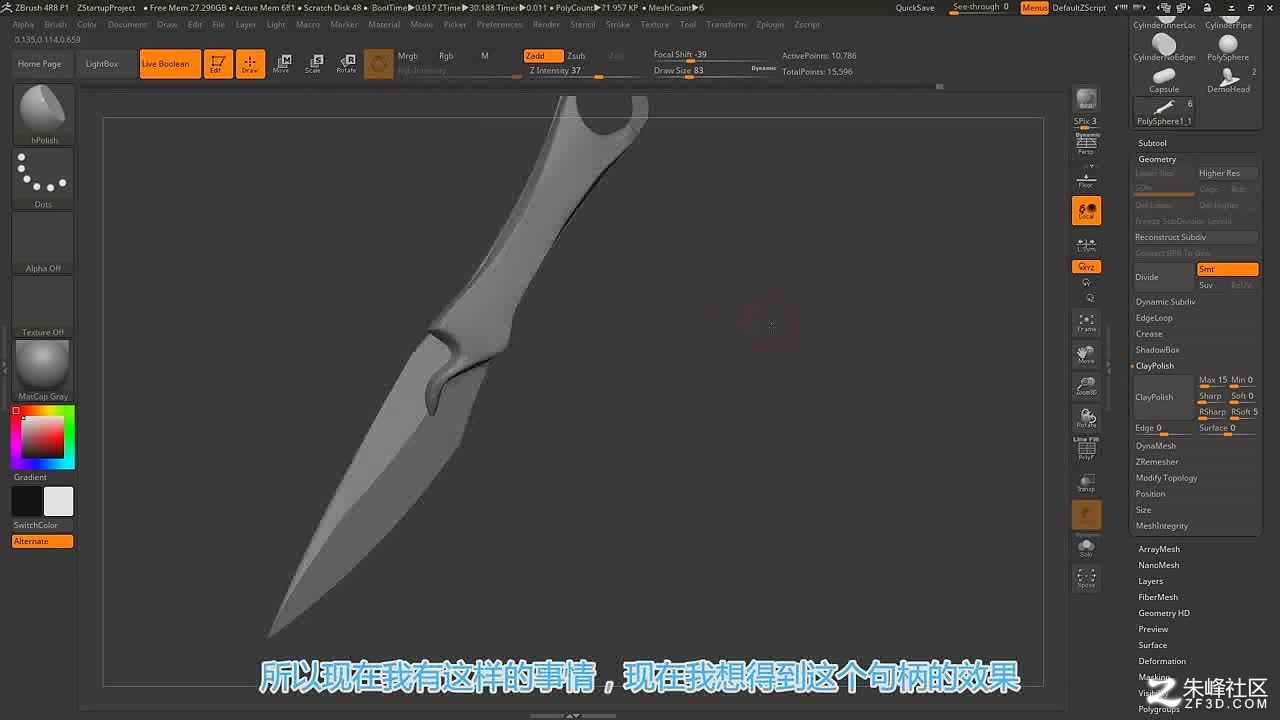Select the Capsule tool thumbnail
Image resolution: width=1280 pixels, height=720 pixels.
point(1164,80)
